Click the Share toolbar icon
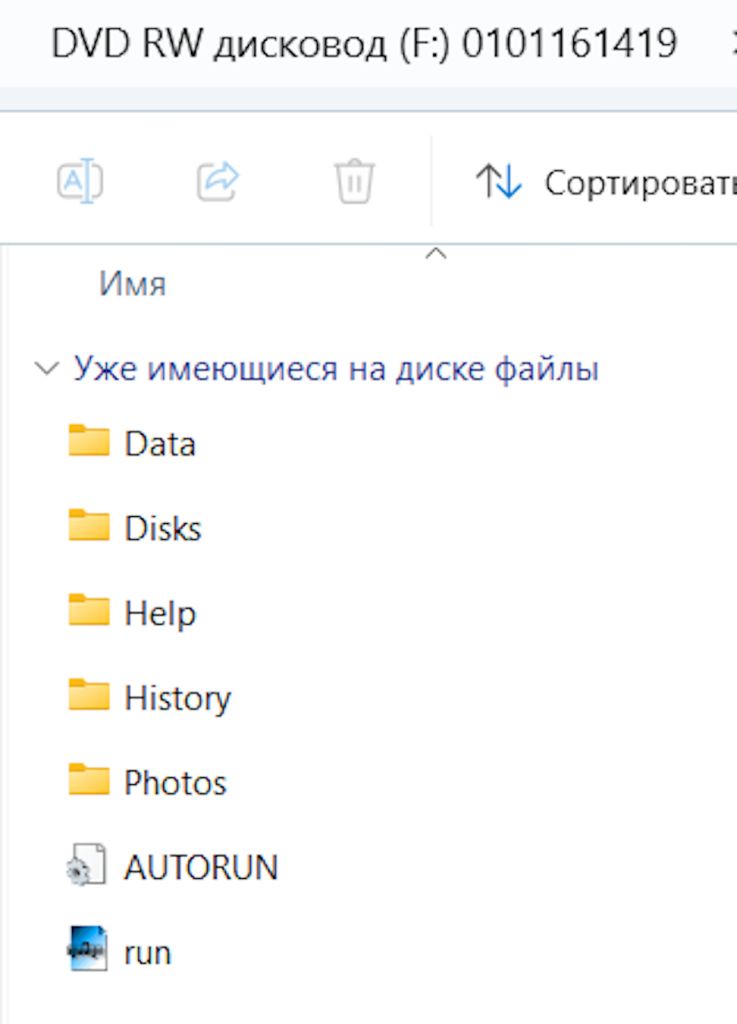This screenshot has width=737, height=1024. pyautogui.click(x=218, y=181)
